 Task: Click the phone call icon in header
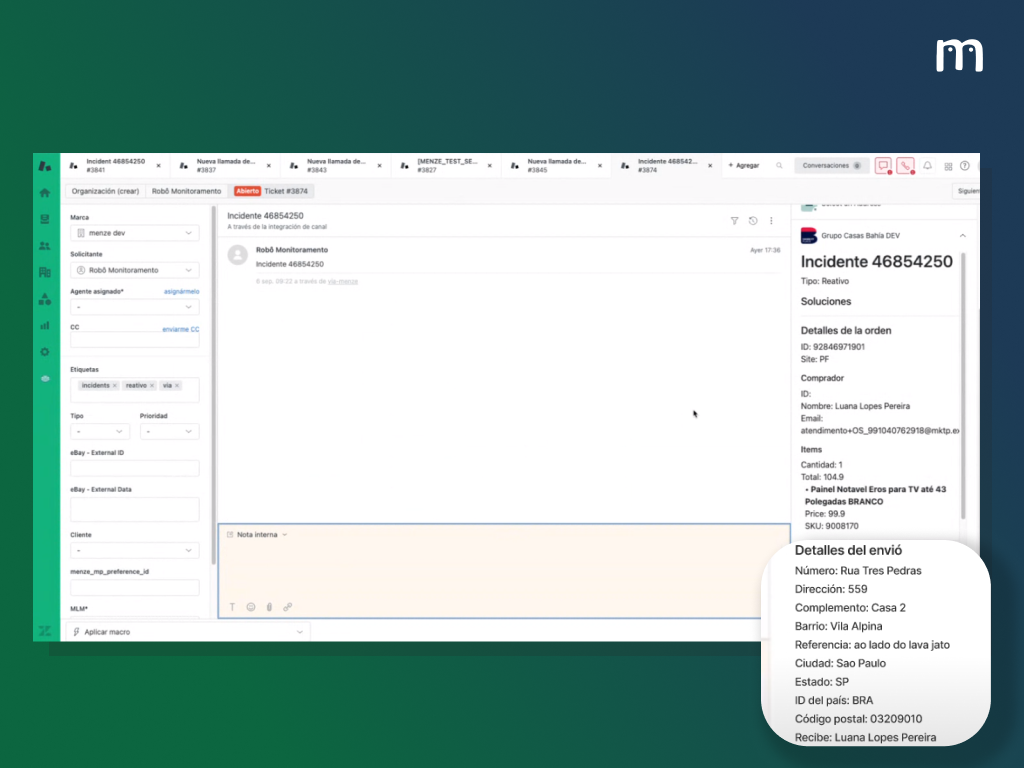click(x=905, y=166)
